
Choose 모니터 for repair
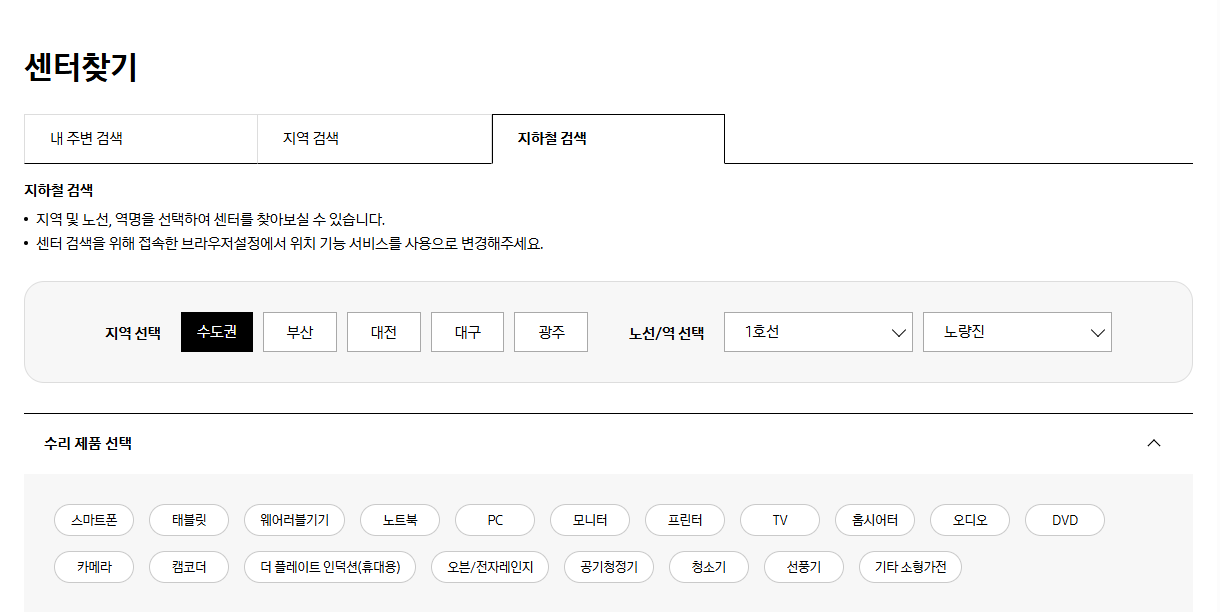pos(589,519)
